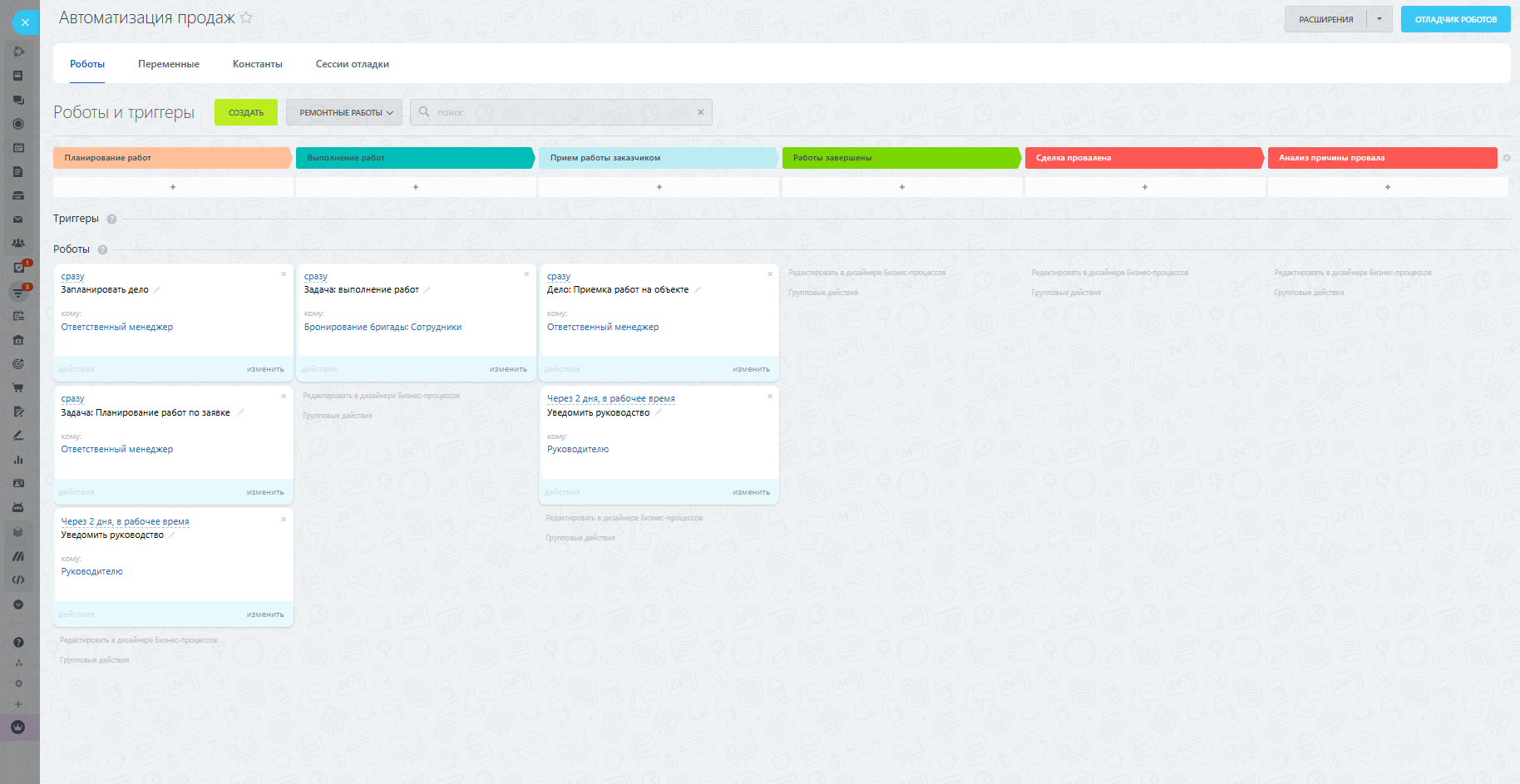Open the mail envelope icon in sidebar
This screenshot has height=784, width=1520.
click(18, 219)
